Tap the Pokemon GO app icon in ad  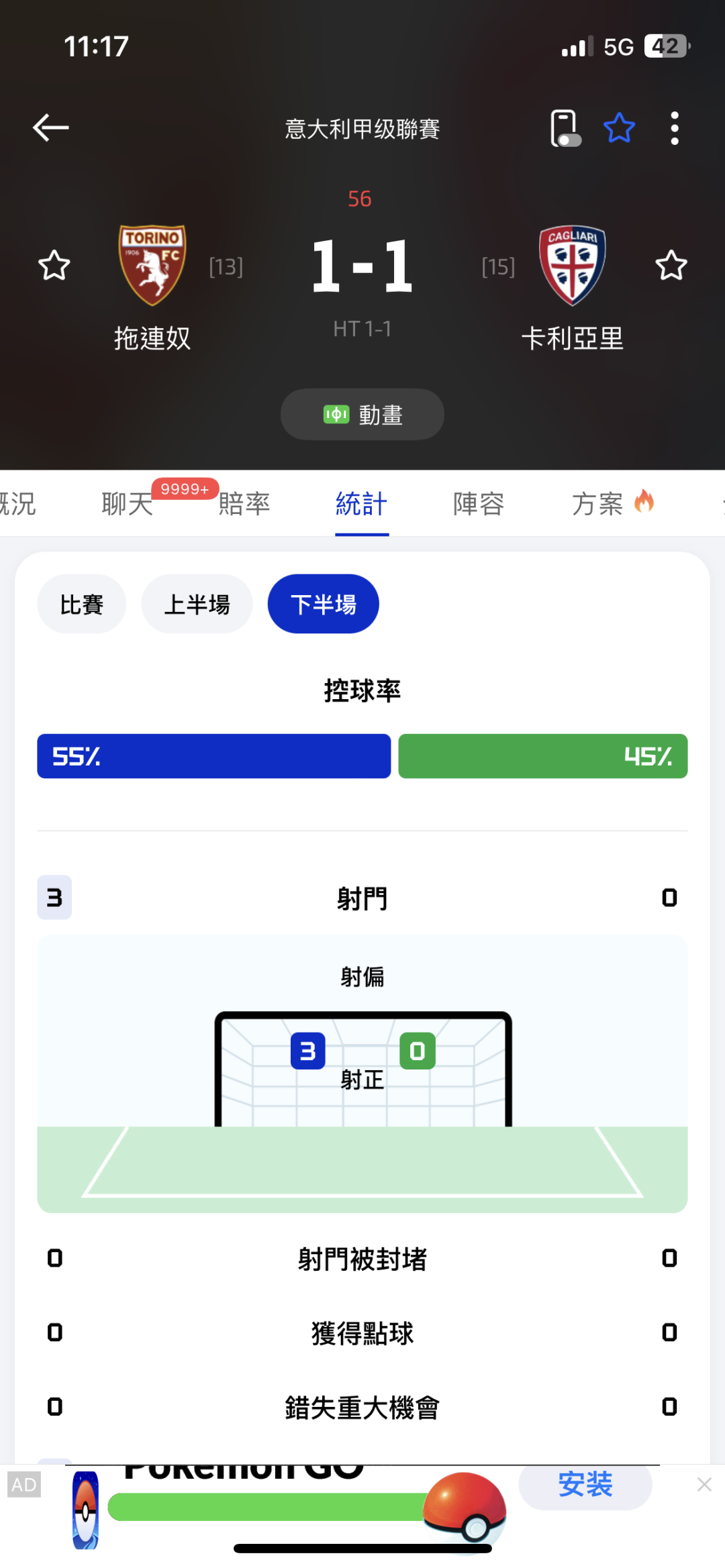pos(86,1510)
